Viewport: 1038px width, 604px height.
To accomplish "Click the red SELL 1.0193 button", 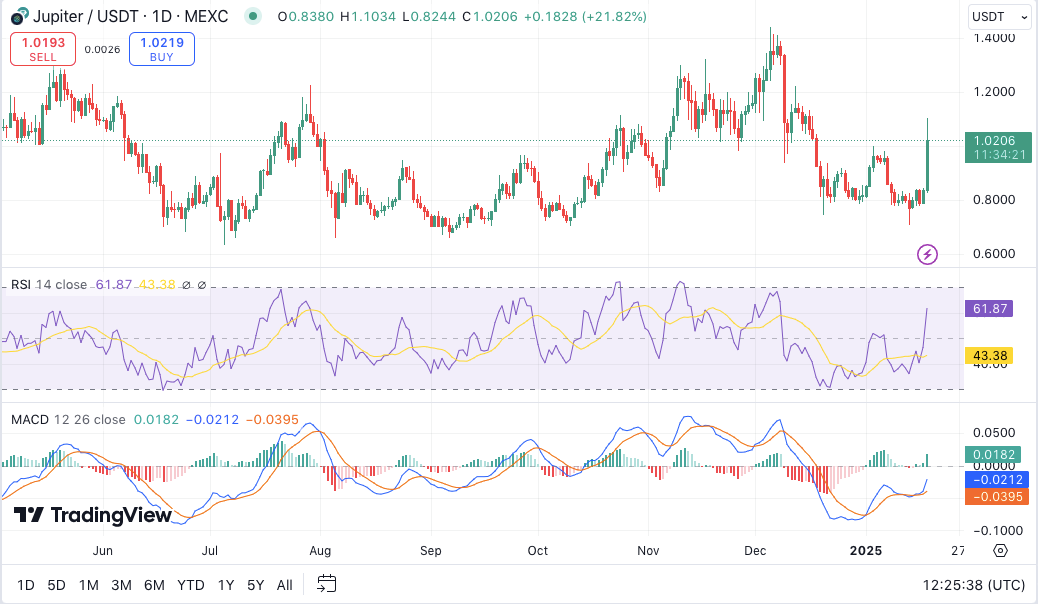I will (x=43, y=49).
